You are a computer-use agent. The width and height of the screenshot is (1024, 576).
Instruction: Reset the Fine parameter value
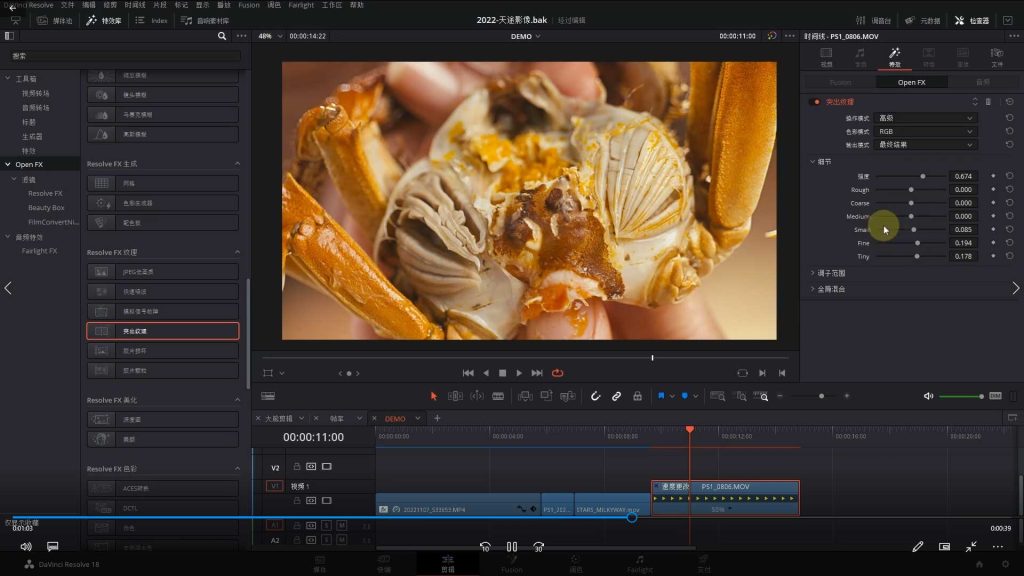[x=1009, y=243]
